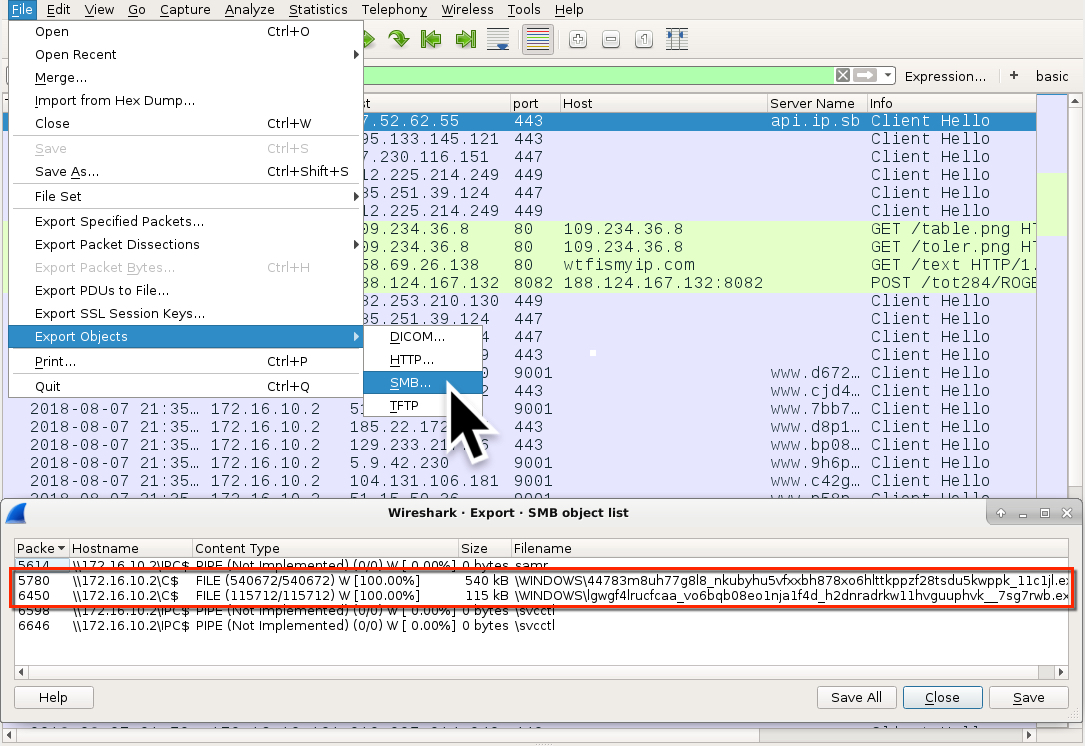Select SMB object row for packet 5780
1085x746 pixels.
tap(542, 581)
